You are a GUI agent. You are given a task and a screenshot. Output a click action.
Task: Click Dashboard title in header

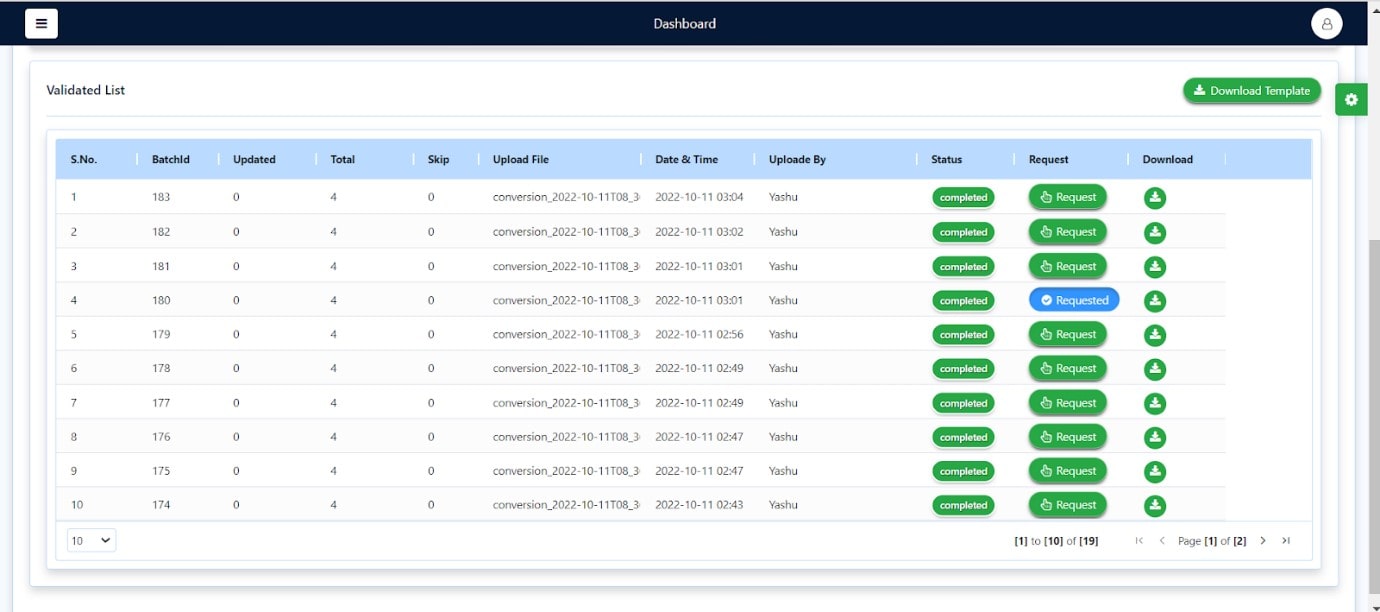685,23
